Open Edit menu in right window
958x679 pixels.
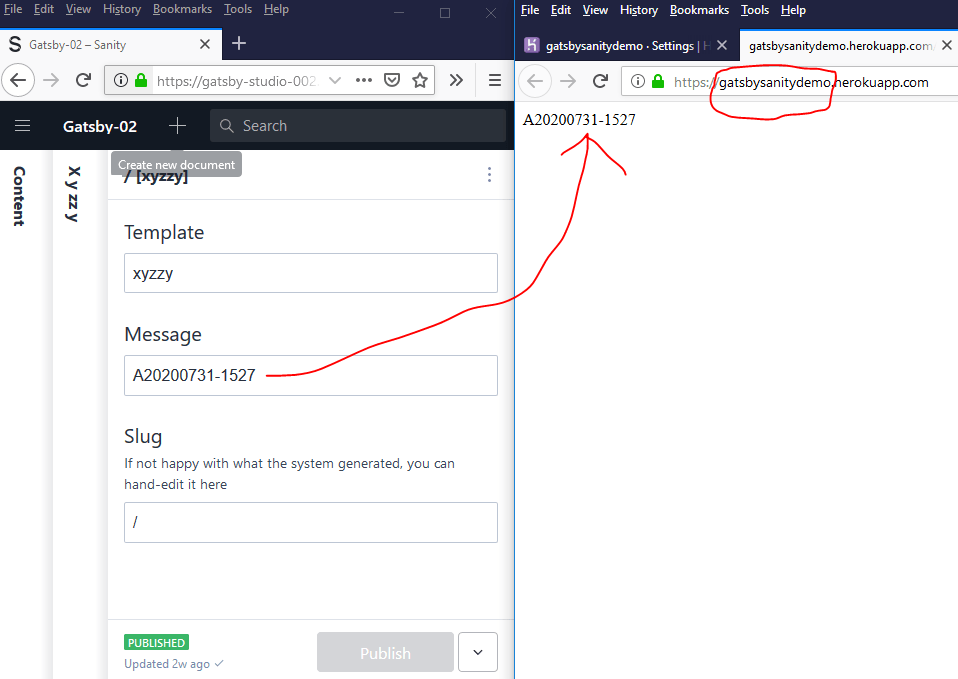pyautogui.click(x=560, y=10)
